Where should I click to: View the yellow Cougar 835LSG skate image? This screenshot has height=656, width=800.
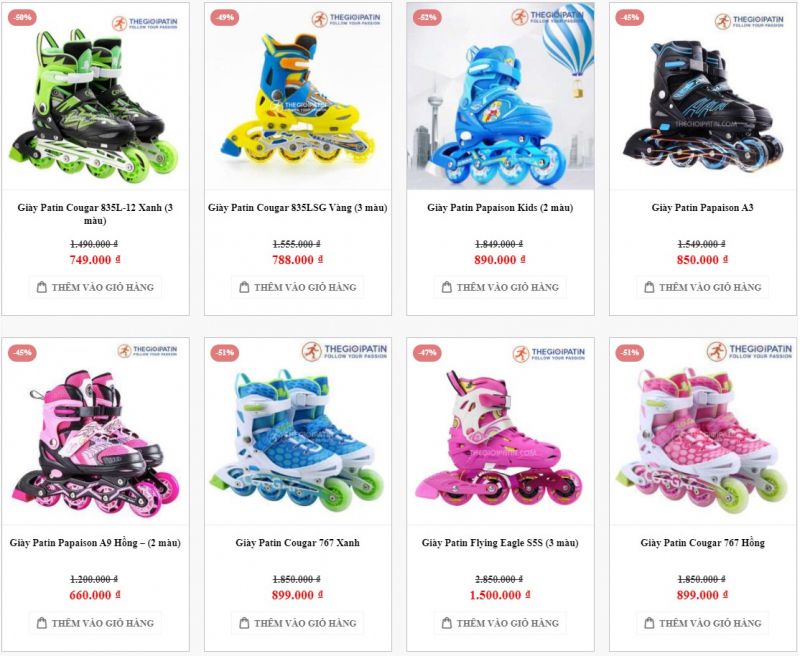click(298, 96)
